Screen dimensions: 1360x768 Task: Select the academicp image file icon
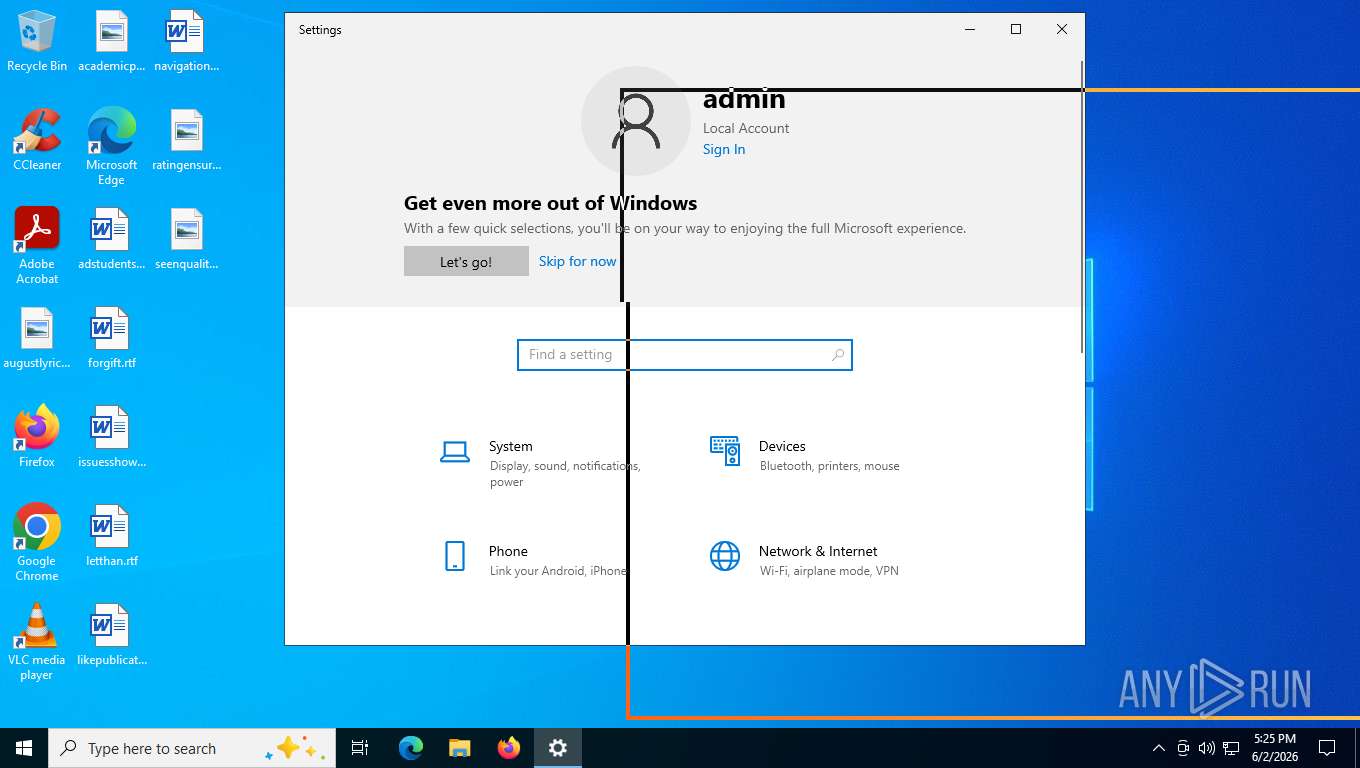point(111,42)
